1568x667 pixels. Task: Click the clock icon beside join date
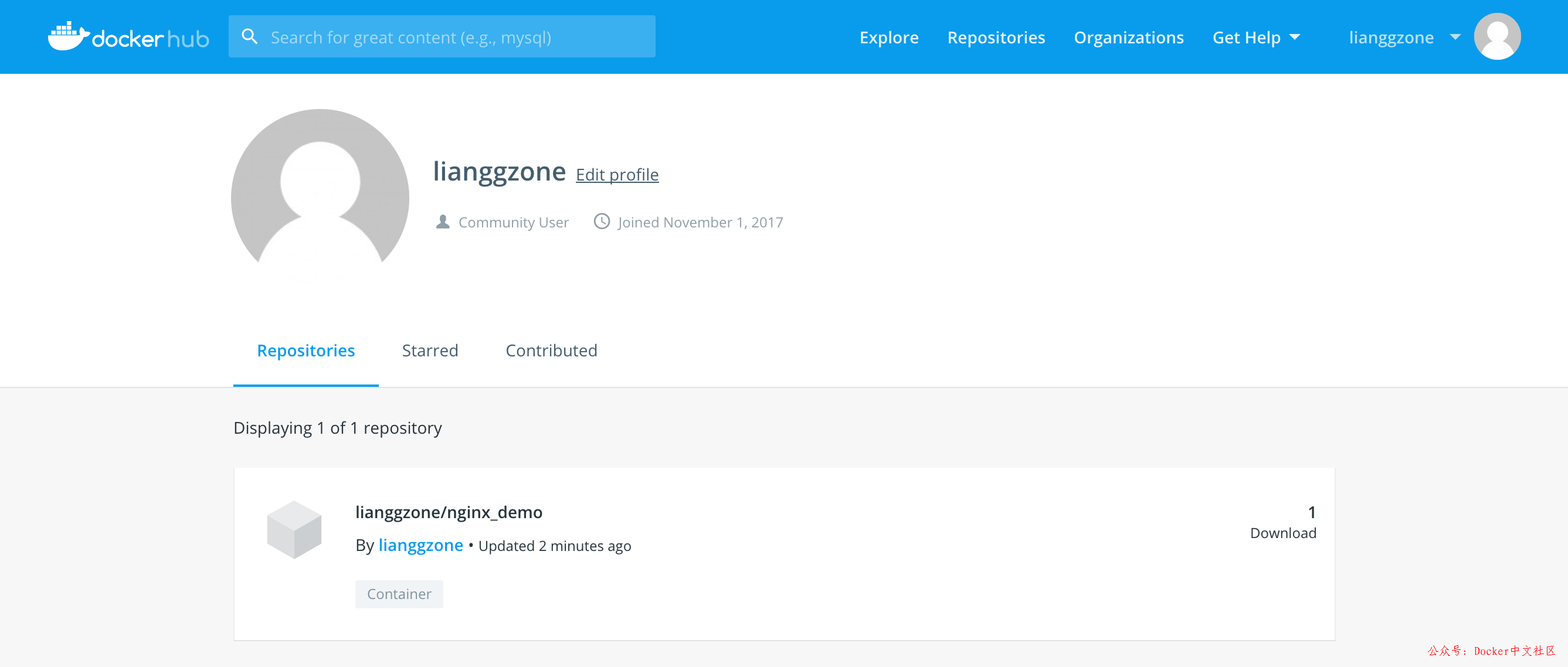coord(602,222)
